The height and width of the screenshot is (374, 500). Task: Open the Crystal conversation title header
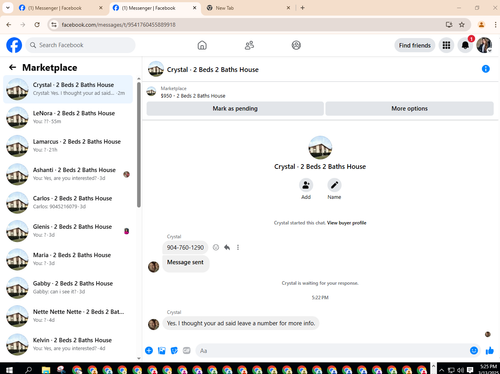coord(213,69)
